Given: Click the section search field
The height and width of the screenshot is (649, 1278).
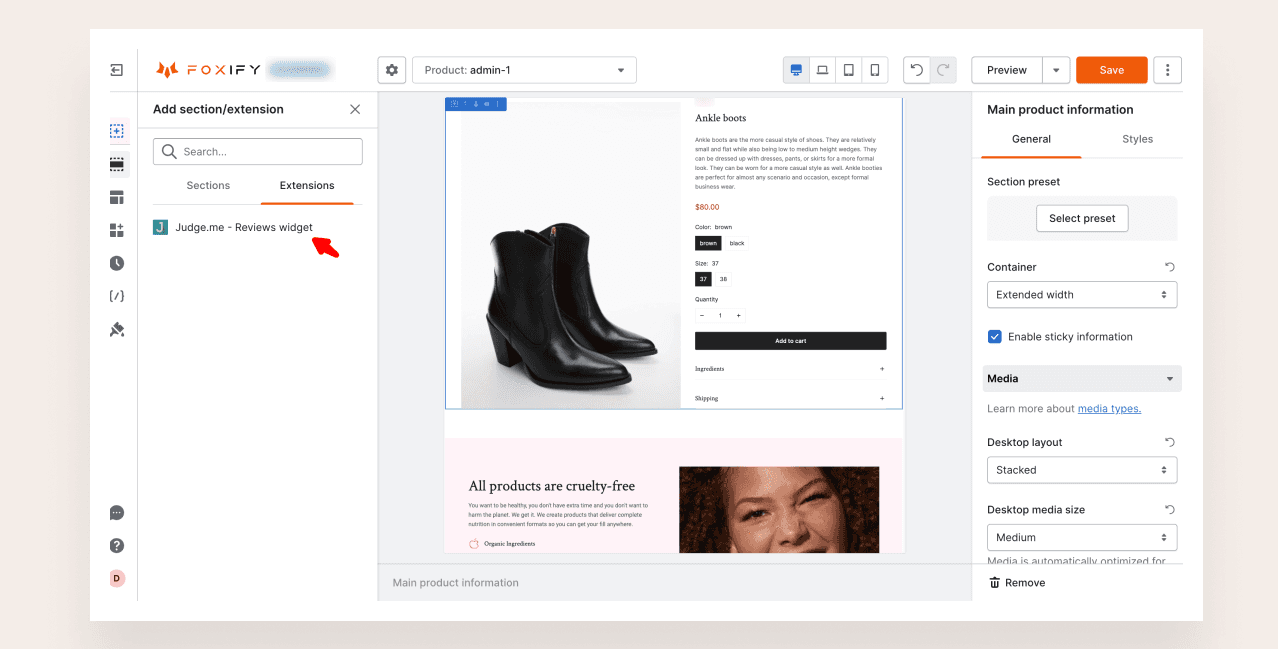Looking at the screenshot, I should tap(258, 152).
